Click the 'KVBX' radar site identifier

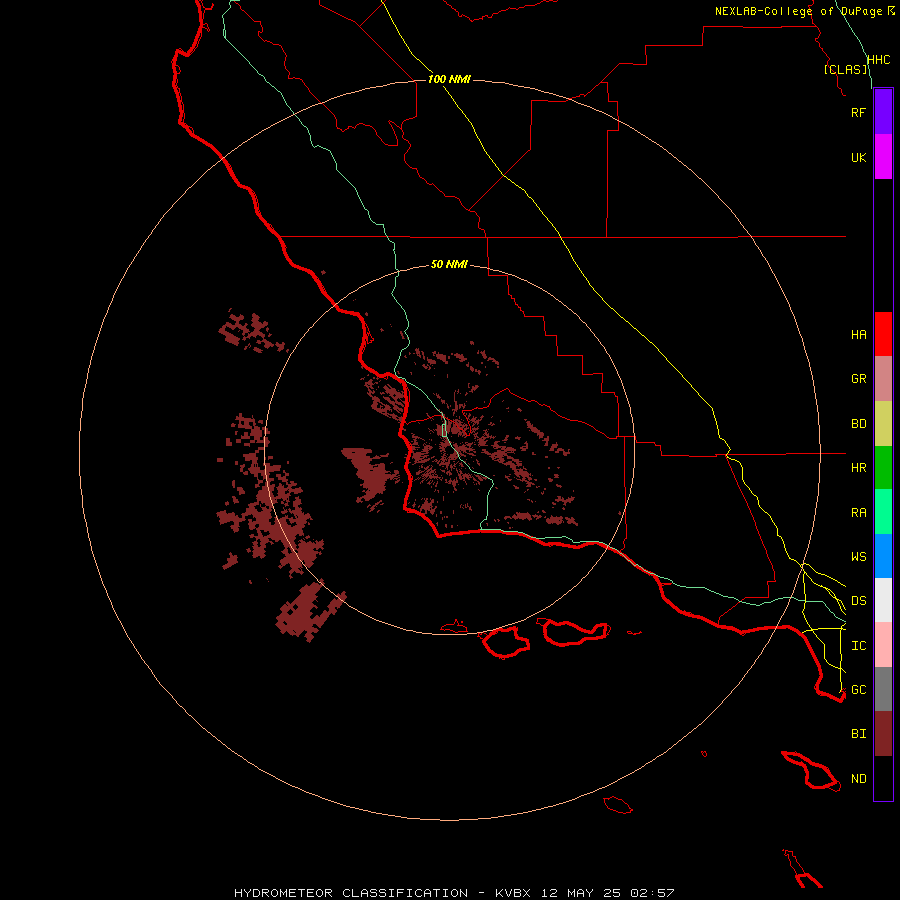pos(513,893)
